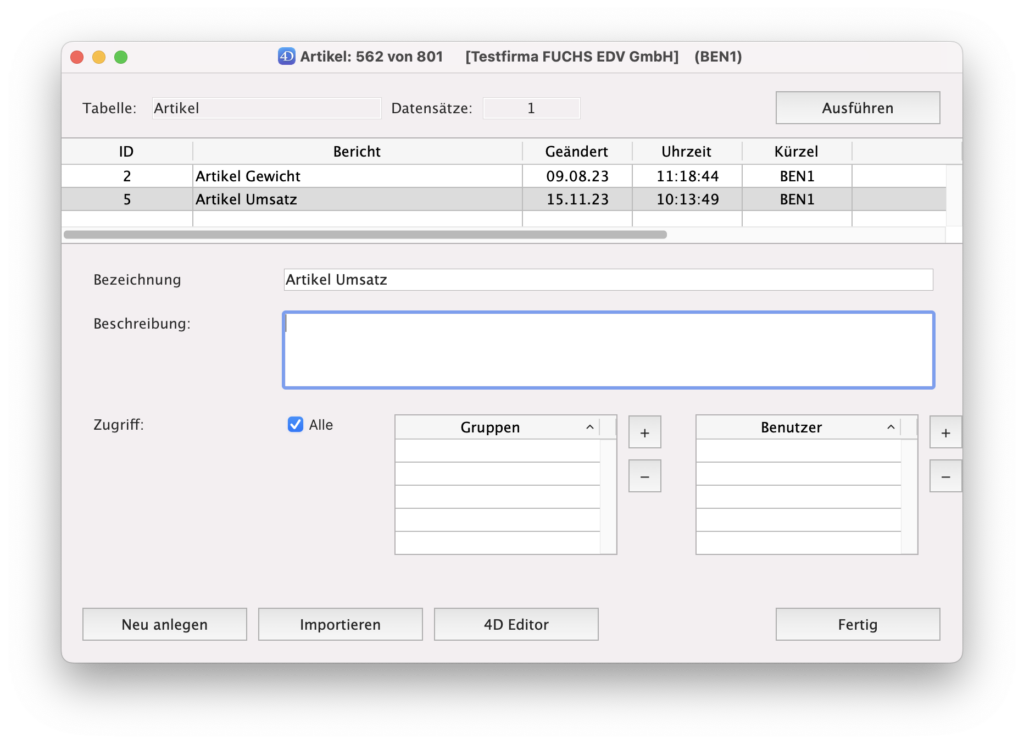Add a user with the plus button

click(945, 433)
